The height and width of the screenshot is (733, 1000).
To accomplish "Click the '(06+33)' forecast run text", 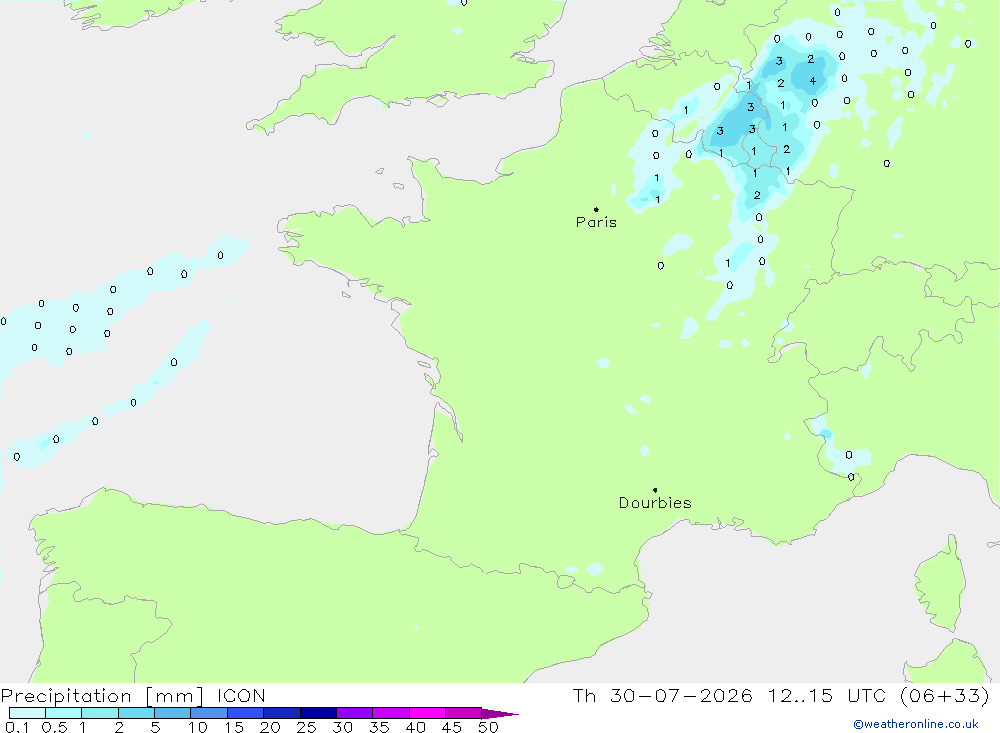I will (x=945, y=696).
